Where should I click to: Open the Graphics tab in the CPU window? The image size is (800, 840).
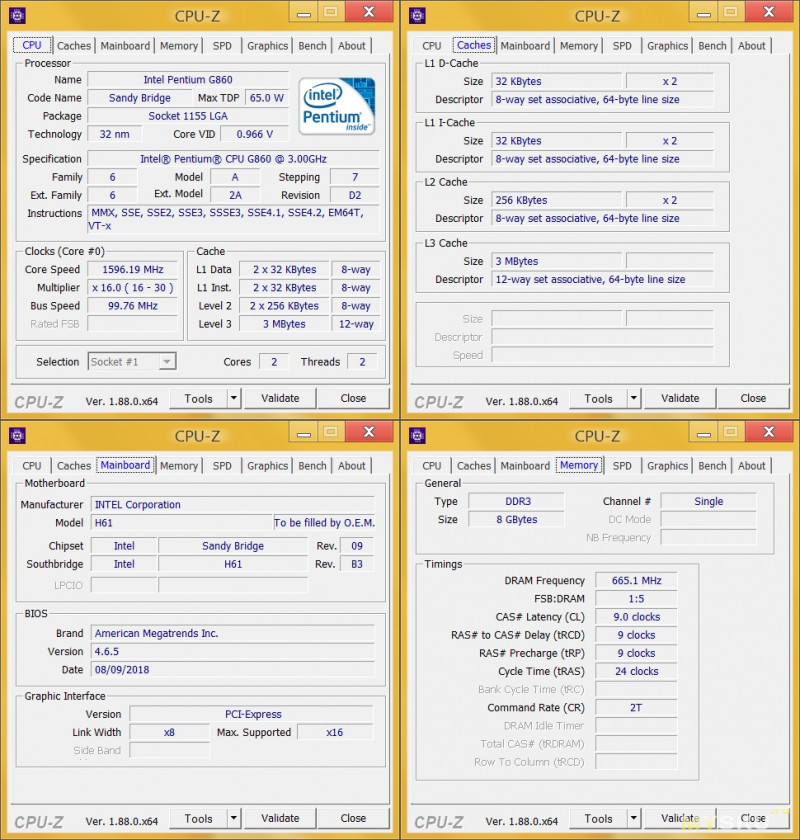267,46
